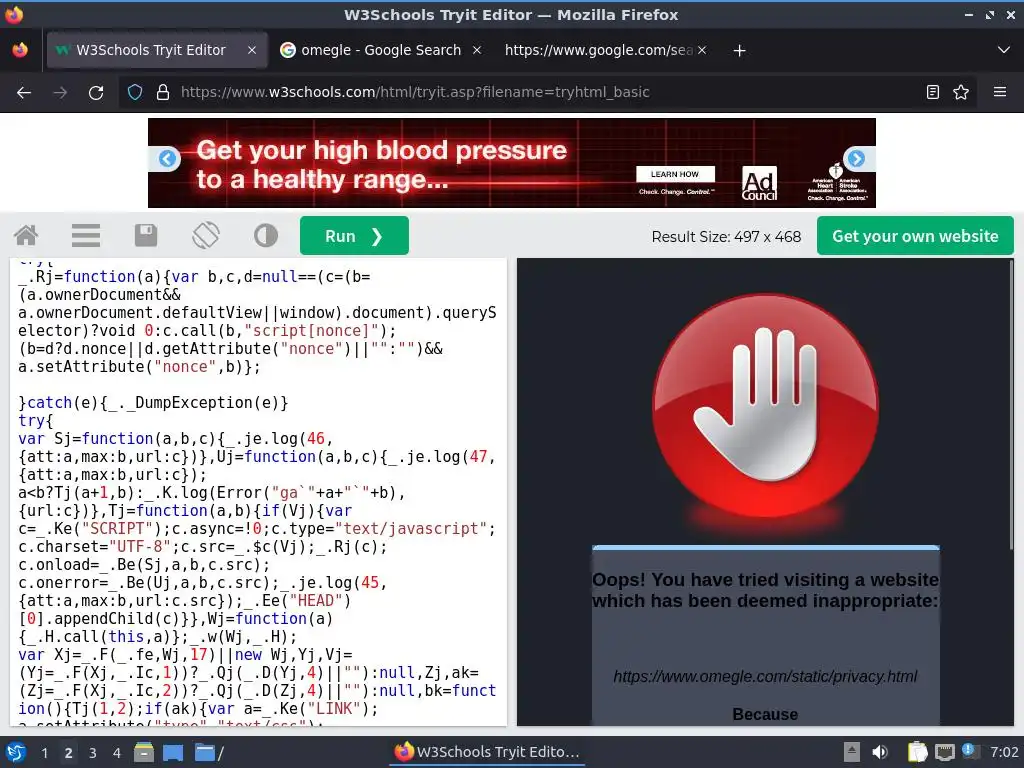Viewport: 1024px width, 768px height.
Task: Click the omegle.com/static/privacy.html URL text
Action: 765,677
